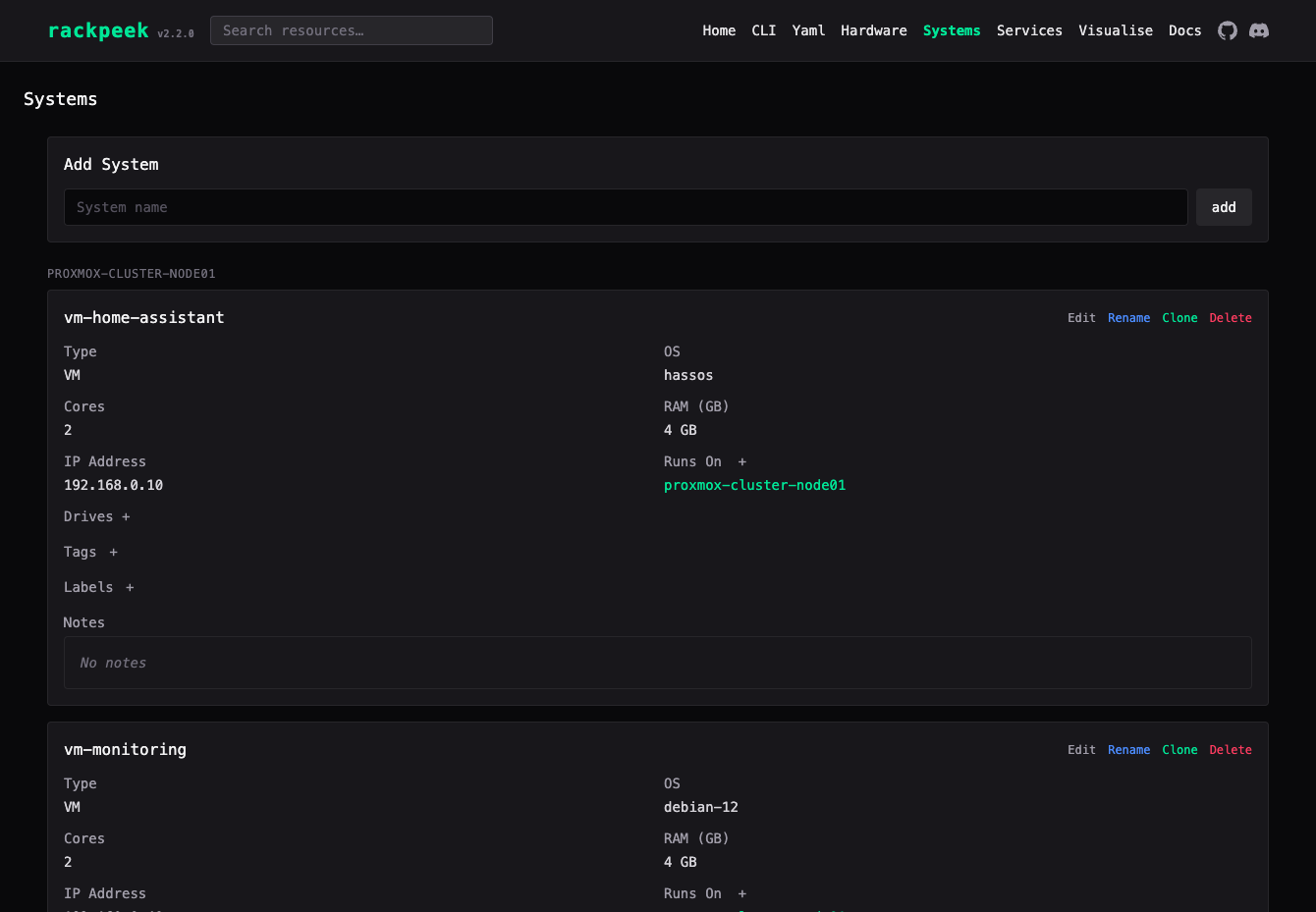Open the Hardware menu item
Screen dimensions: 1316x912
(874, 30)
